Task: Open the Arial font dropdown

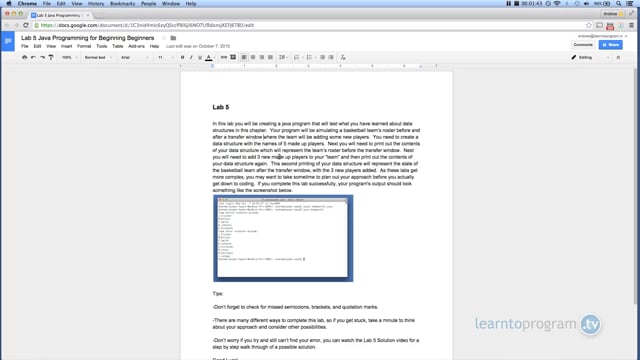Action: pos(135,58)
